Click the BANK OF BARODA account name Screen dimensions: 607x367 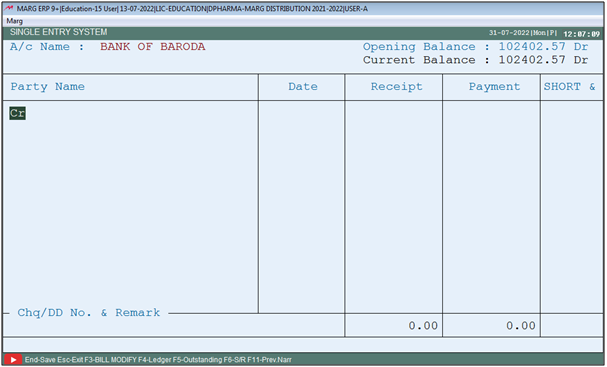[x=153, y=47]
